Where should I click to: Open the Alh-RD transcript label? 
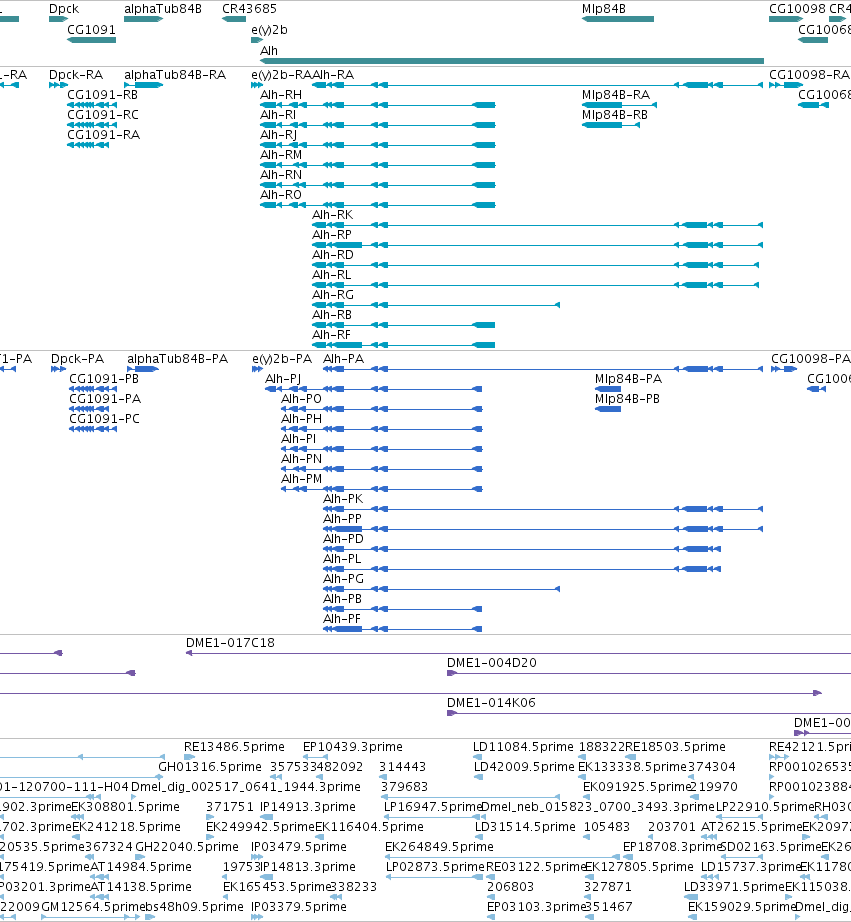coord(333,255)
